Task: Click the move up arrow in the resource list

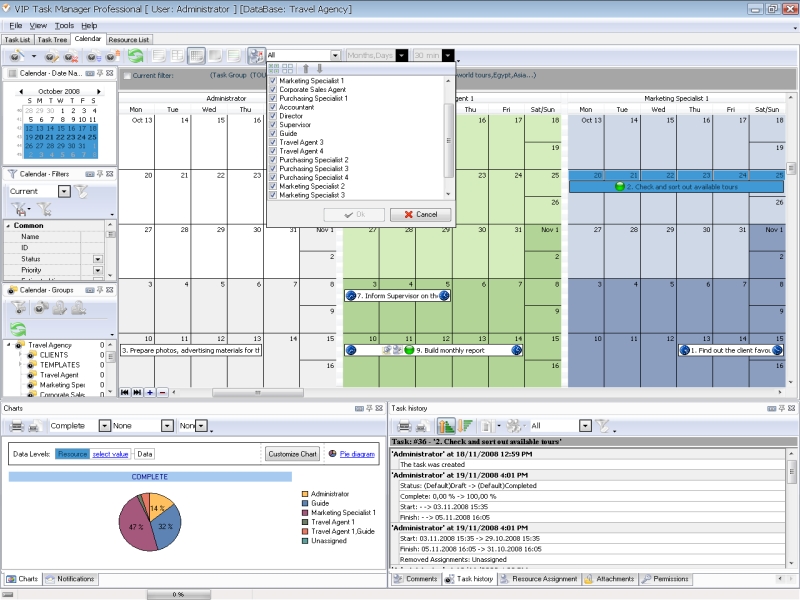Action: click(x=306, y=68)
